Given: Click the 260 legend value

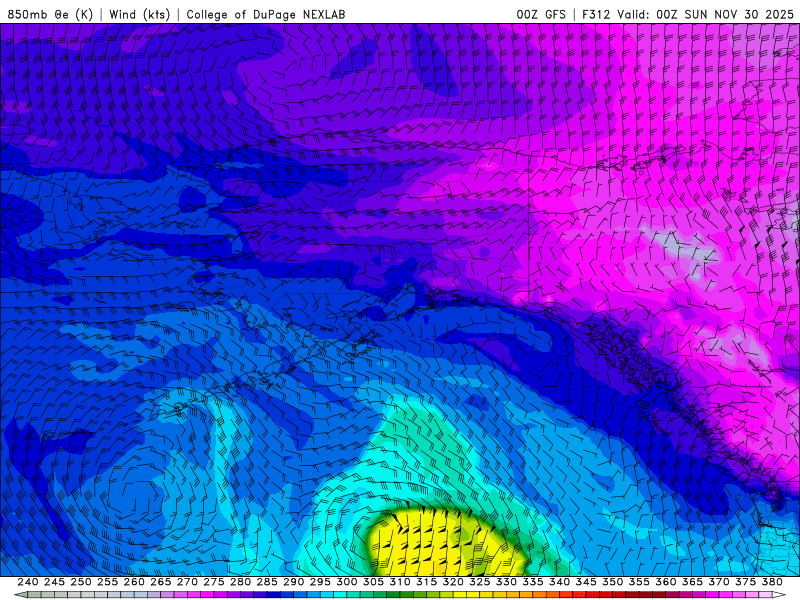Looking at the screenshot, I should point(134,582).
